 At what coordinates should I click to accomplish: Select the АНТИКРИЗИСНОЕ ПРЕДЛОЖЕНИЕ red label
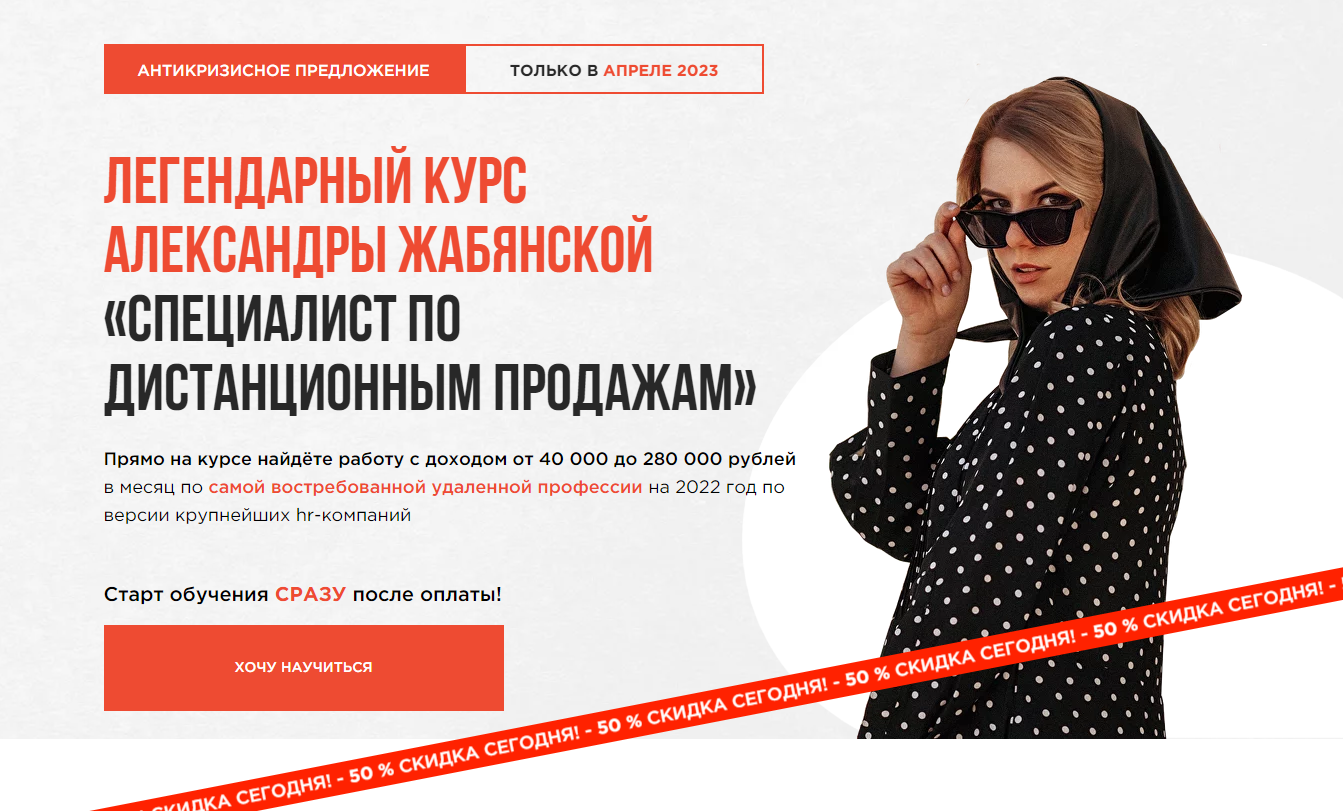tap(284, 70)
